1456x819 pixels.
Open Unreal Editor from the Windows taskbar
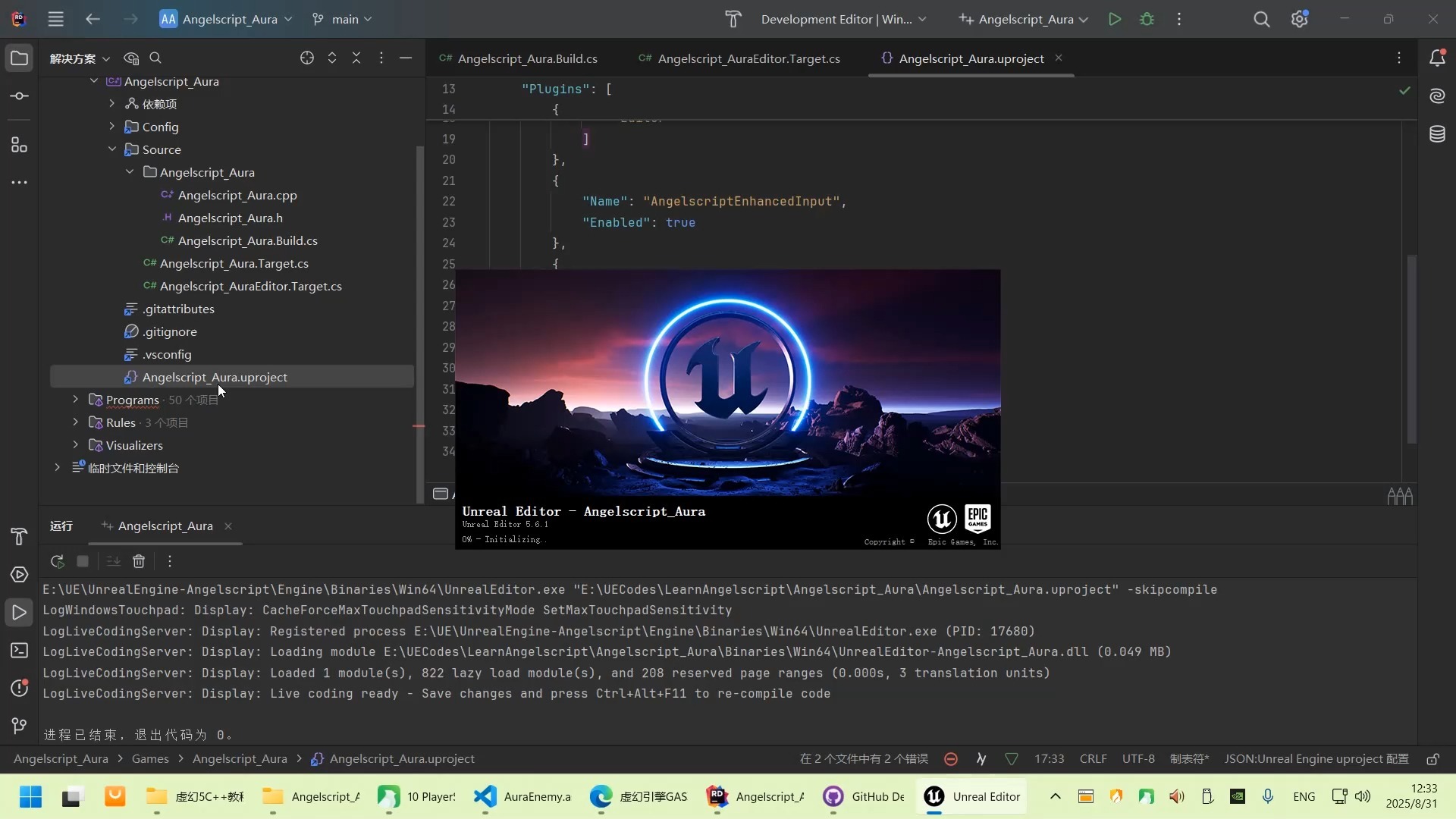coord(971,796)
